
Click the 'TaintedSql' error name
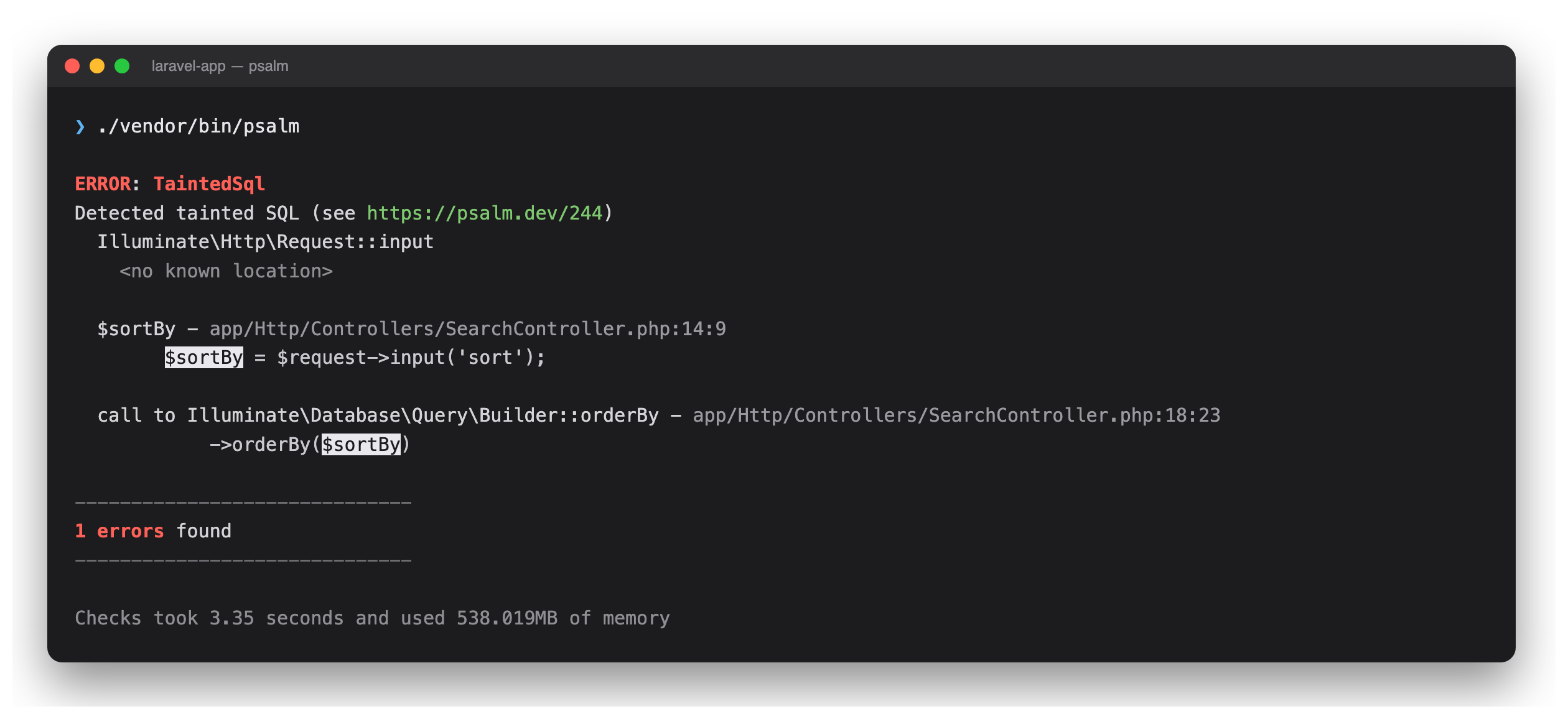tap(209, 184)
